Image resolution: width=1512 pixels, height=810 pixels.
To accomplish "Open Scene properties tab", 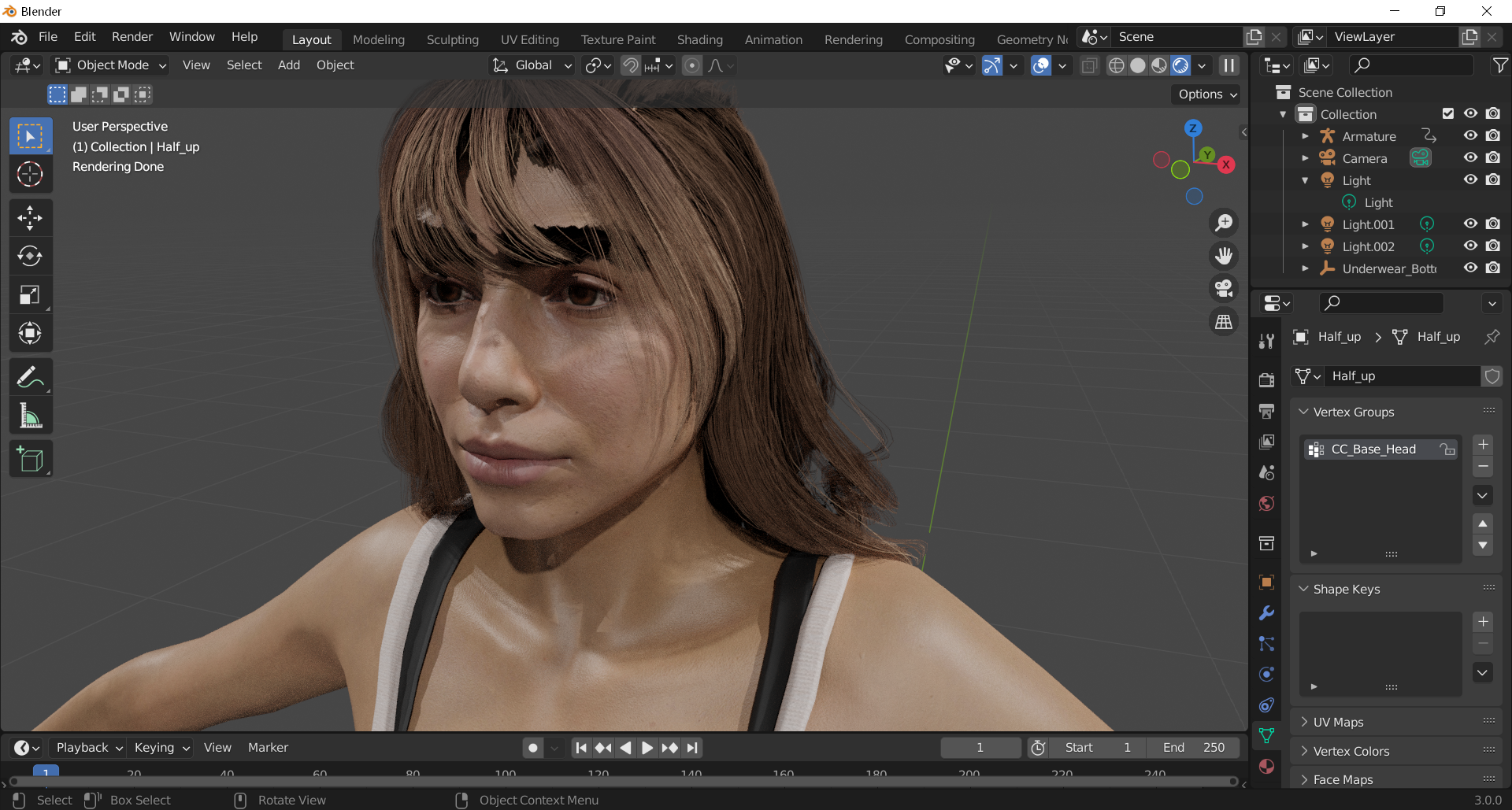I will click(x=1266, y=472).
